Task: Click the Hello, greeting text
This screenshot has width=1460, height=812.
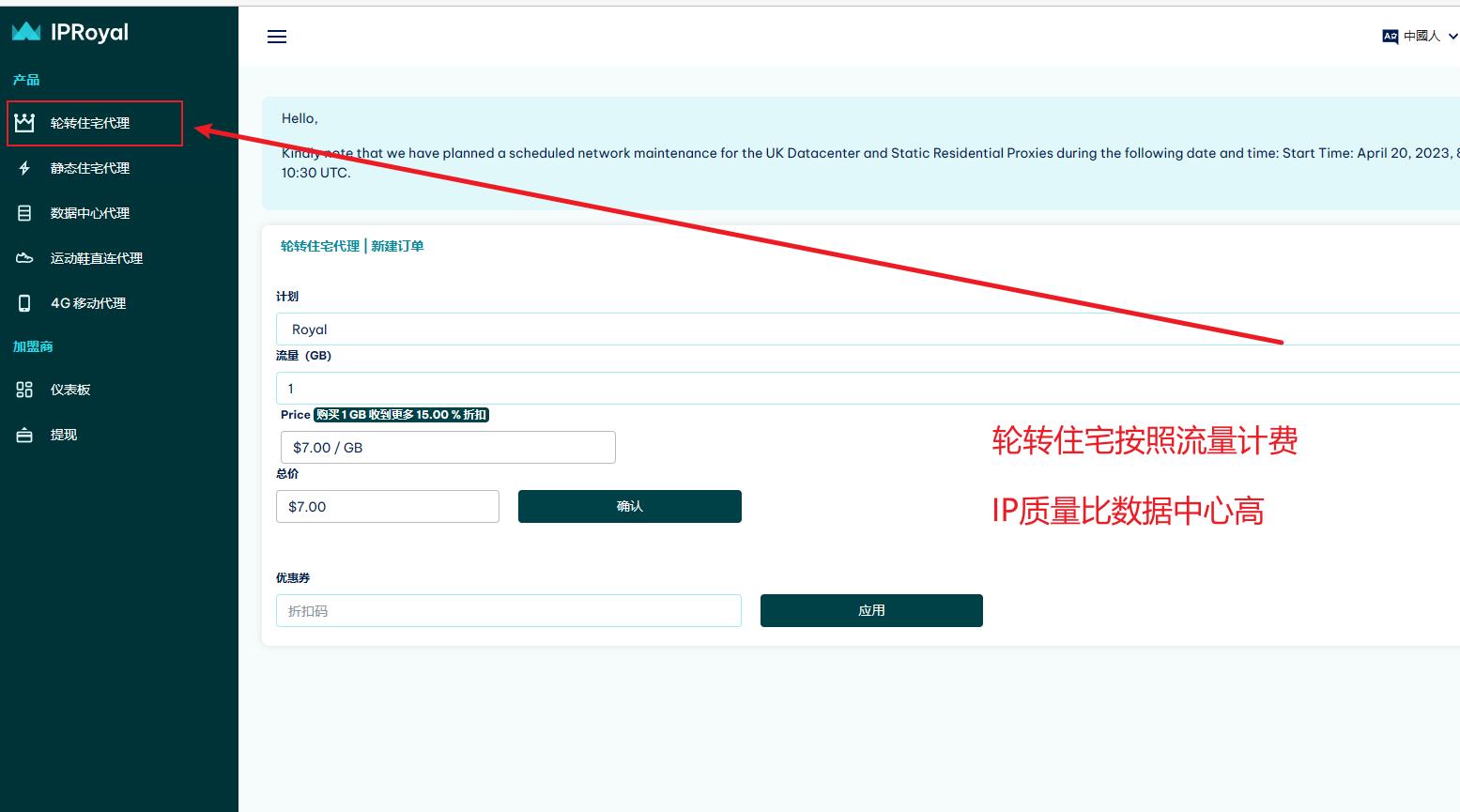Action: click(x=300, y=118)
